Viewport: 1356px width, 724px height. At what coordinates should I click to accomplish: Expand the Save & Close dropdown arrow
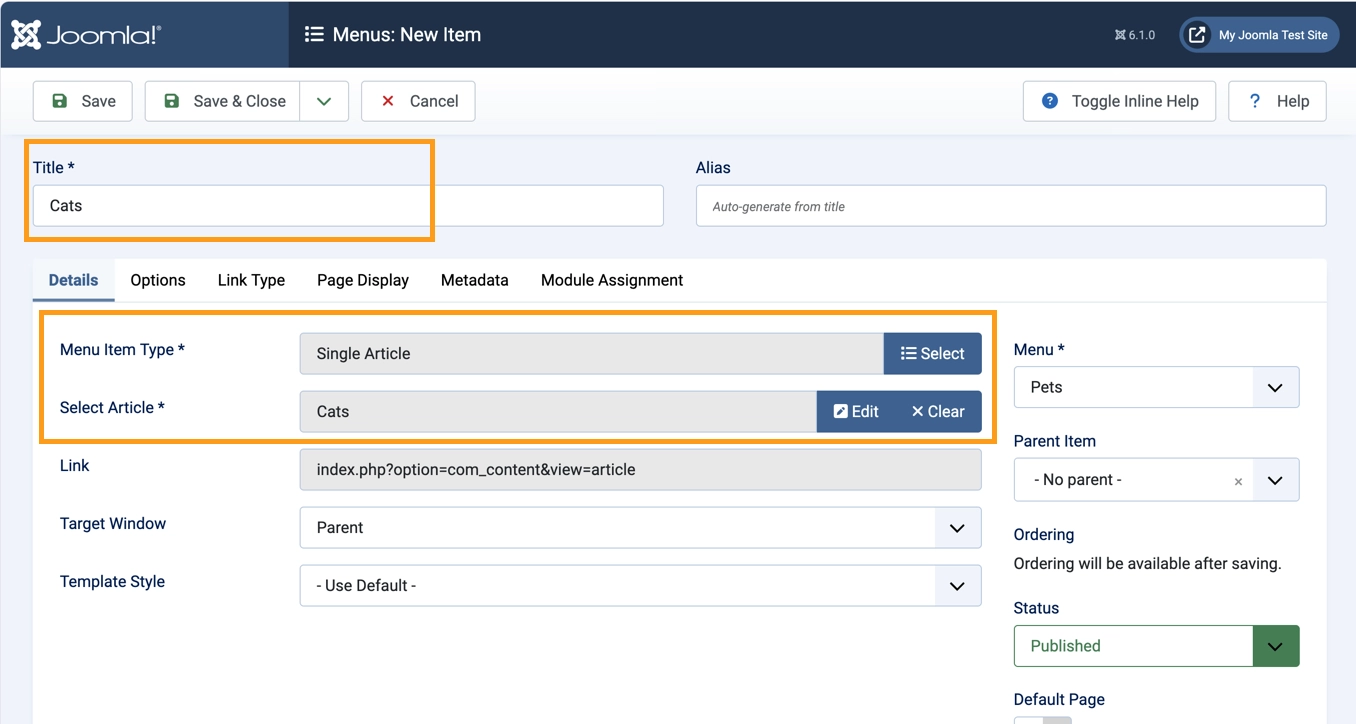(x=324, y=101)
